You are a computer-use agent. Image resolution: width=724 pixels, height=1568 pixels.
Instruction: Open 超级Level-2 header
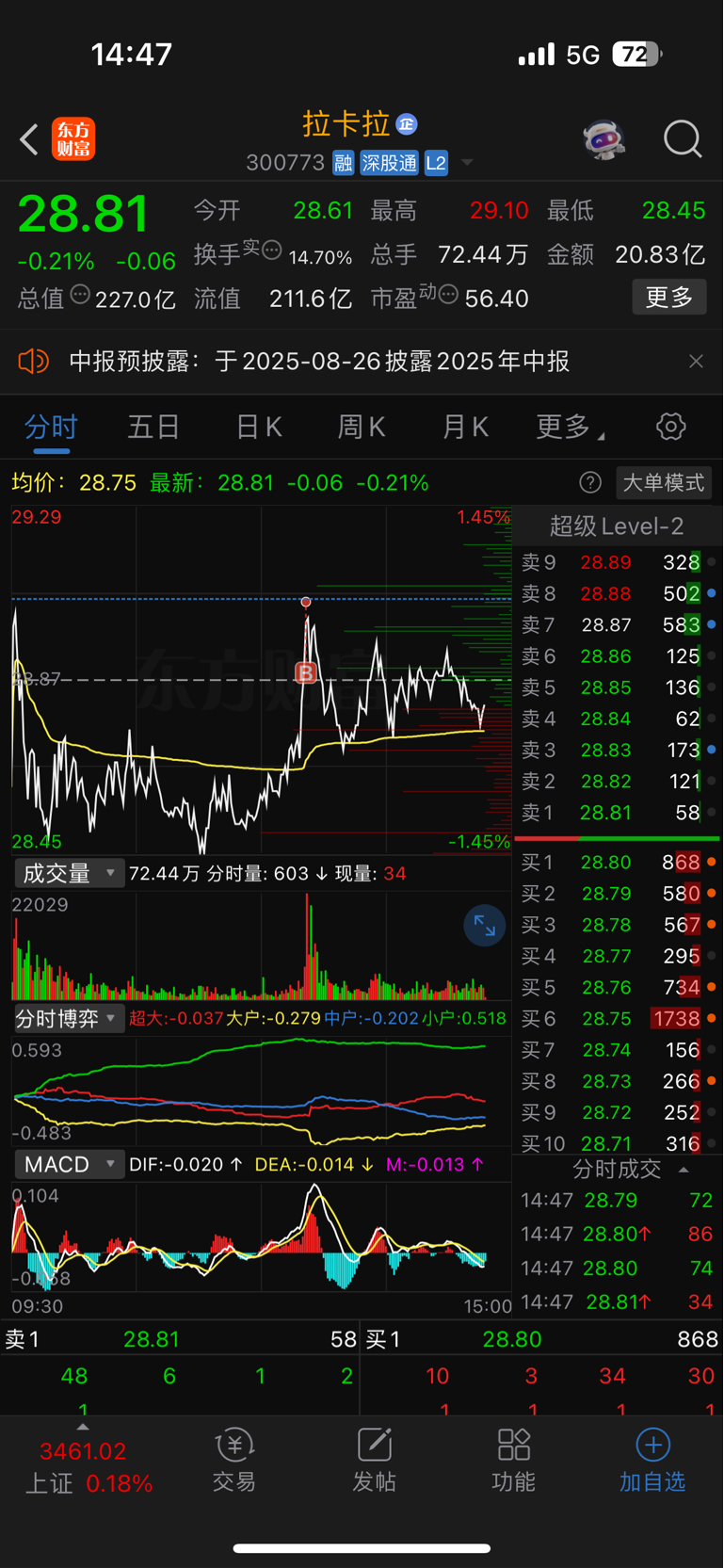click(617, 526)
